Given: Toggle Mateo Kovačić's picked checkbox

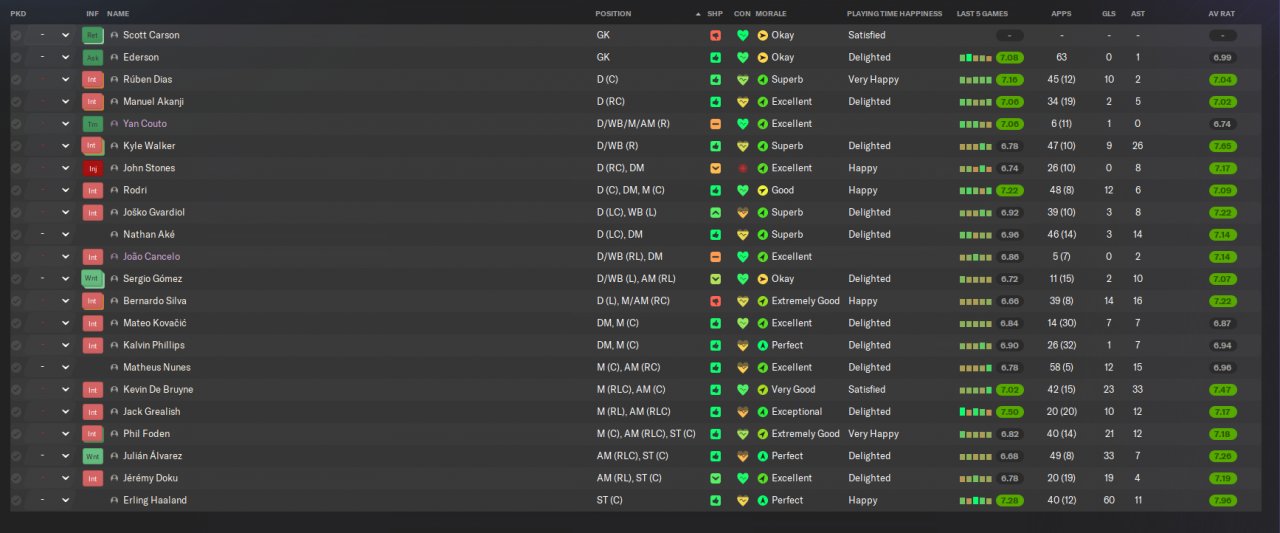Looking at the screenshot, I should pyautogui.click(x=16, y=323).
